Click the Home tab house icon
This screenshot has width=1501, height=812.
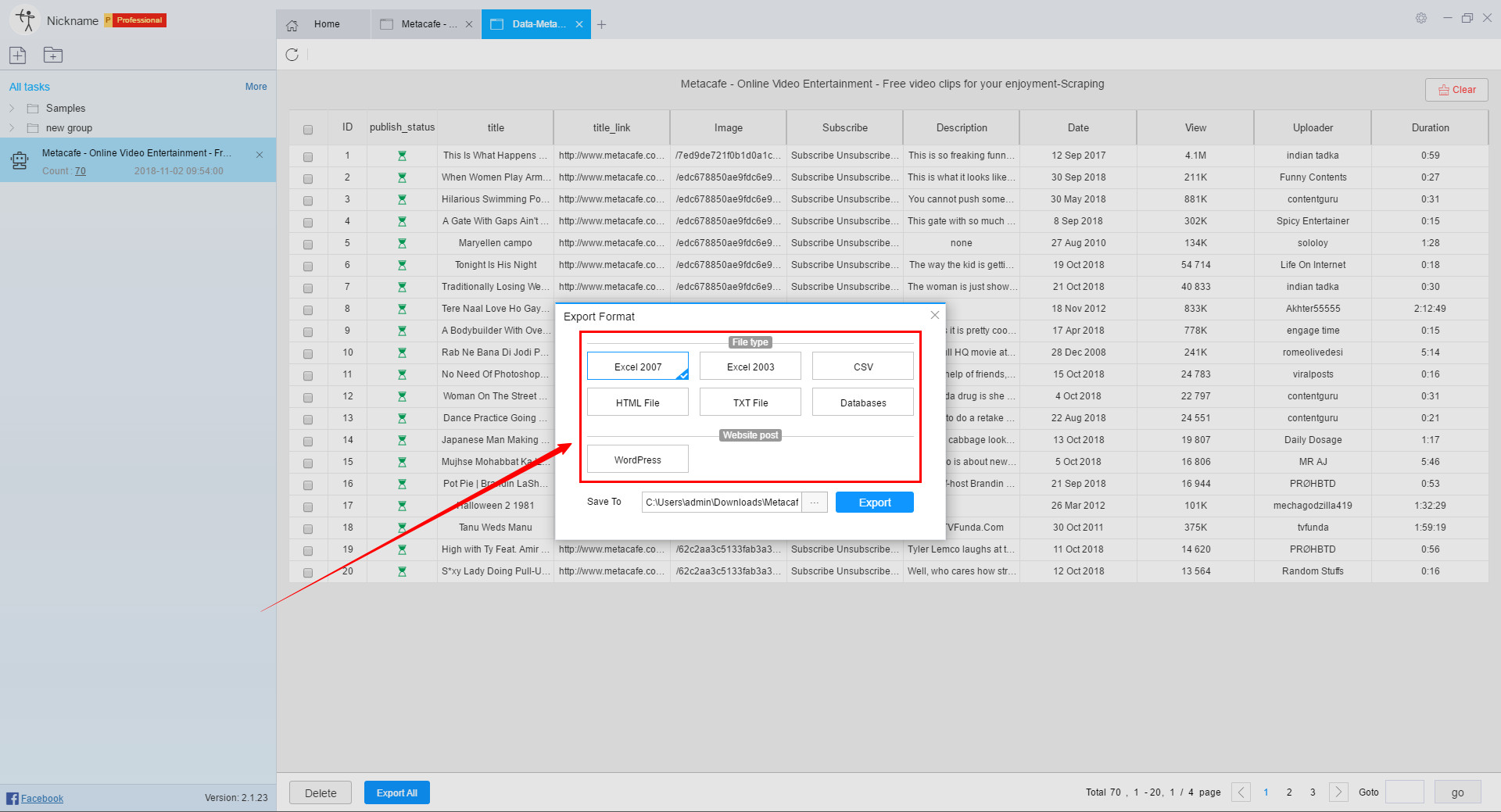(292, 25)
